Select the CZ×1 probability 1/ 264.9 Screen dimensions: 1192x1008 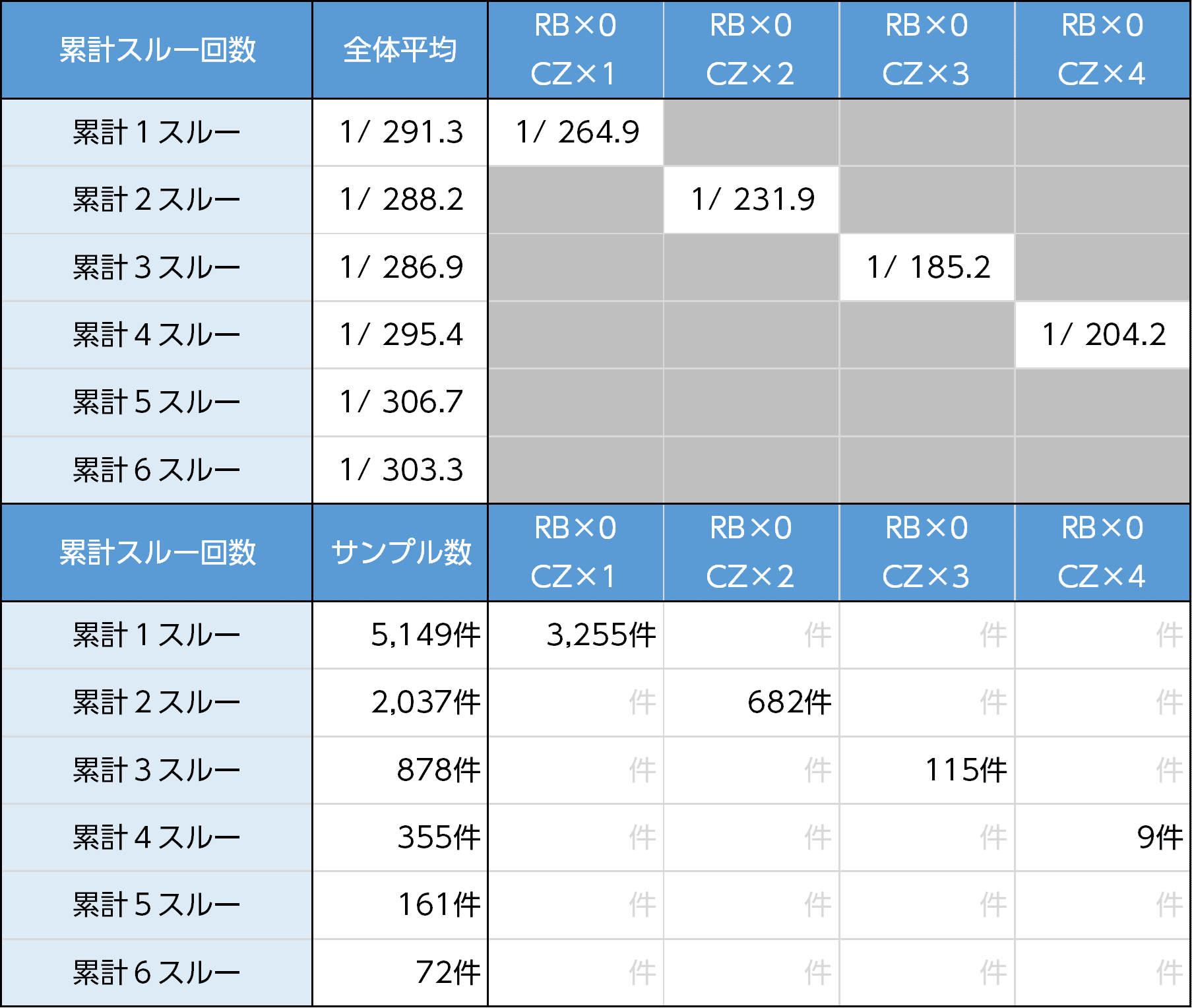coord(576,132)
